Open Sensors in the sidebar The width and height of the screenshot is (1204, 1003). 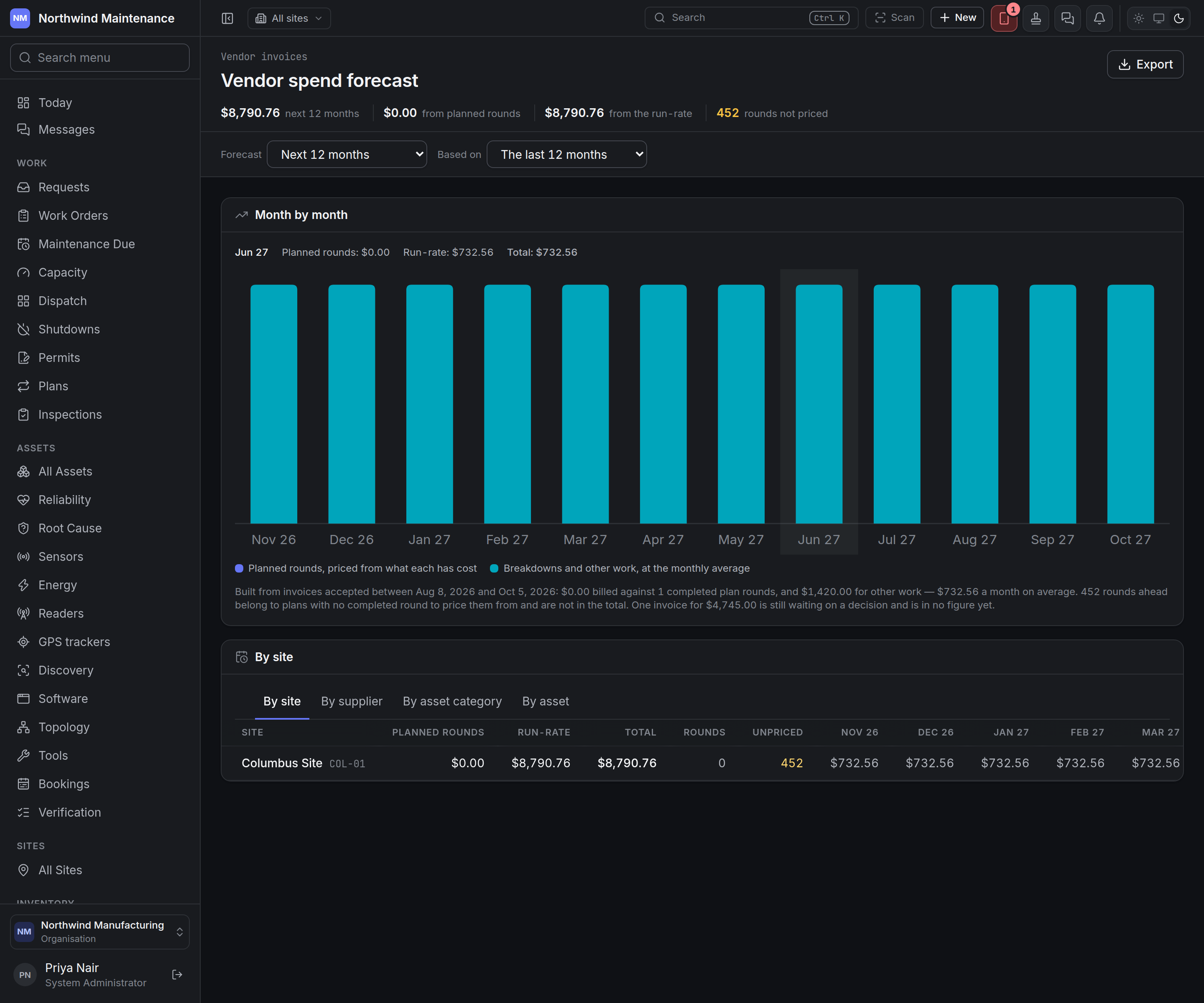coord(100,557)
